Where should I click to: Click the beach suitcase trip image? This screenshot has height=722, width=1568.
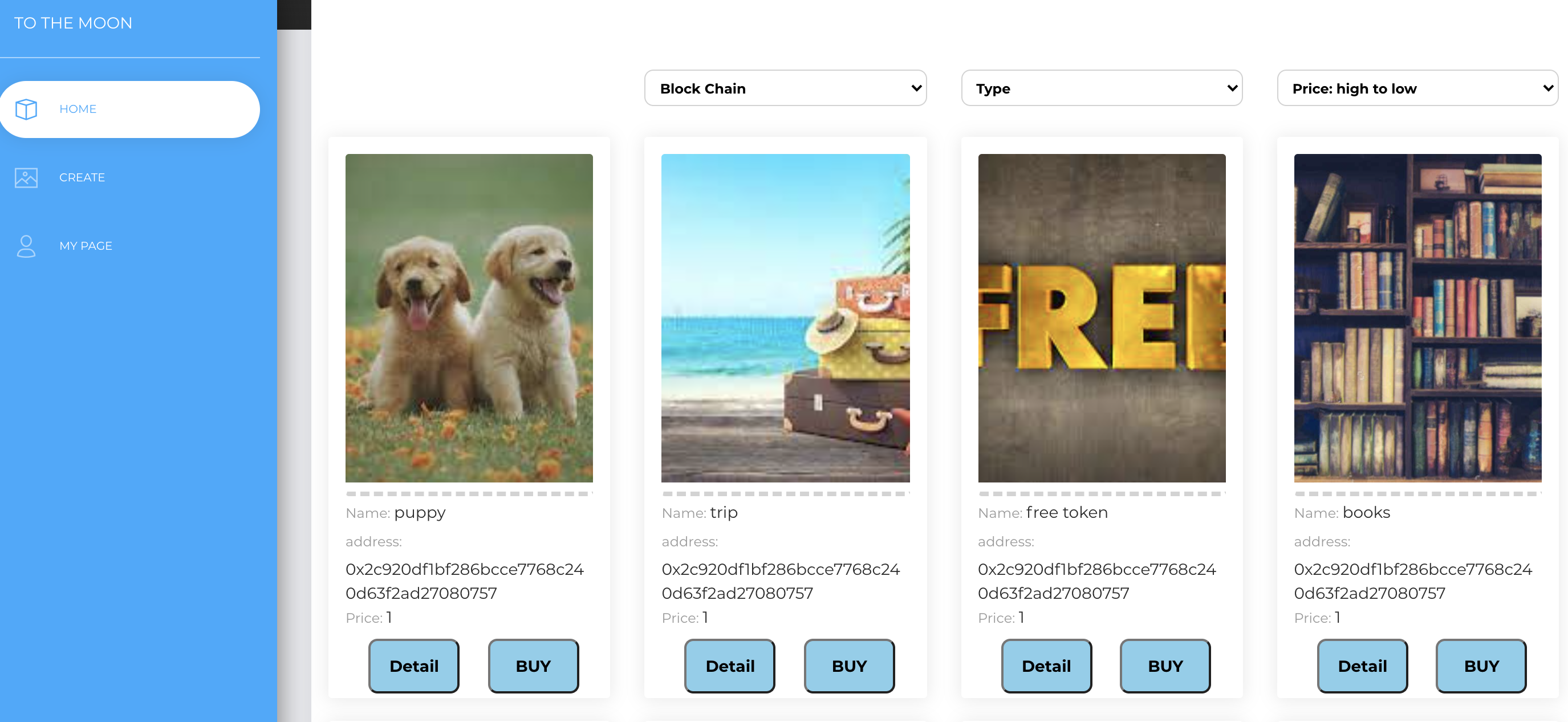(x=785, y=318)
